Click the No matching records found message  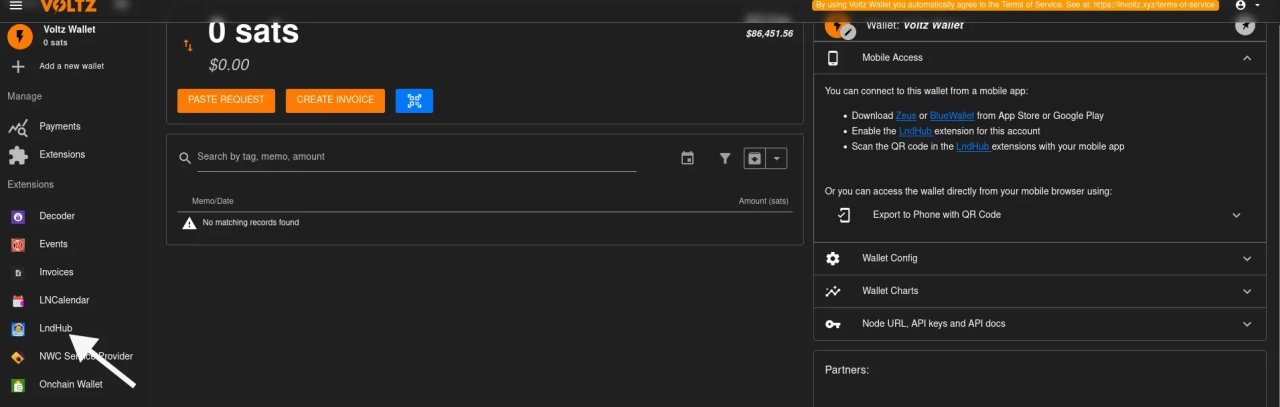251,223
